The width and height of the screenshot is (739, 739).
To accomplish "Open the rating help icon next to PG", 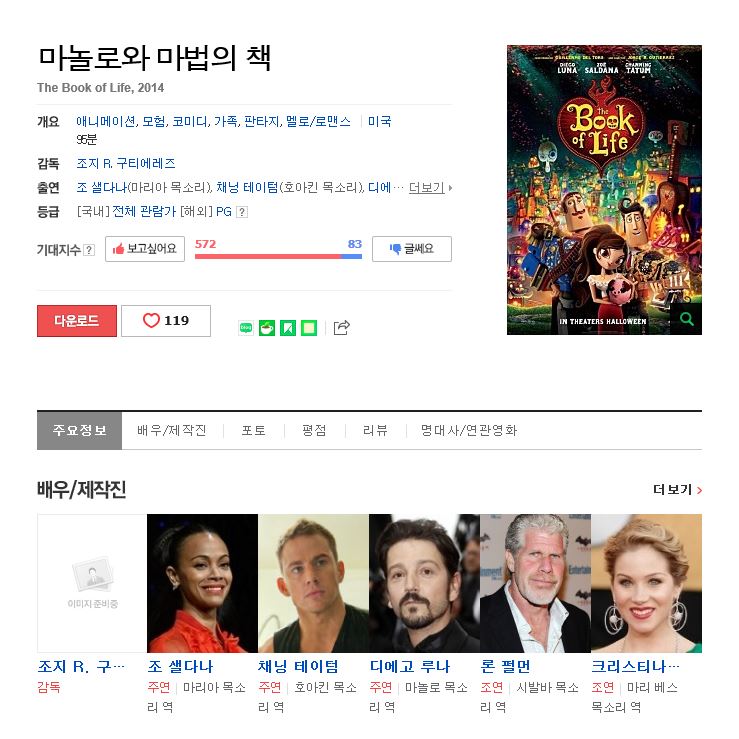I will click(x=242, y=212).
